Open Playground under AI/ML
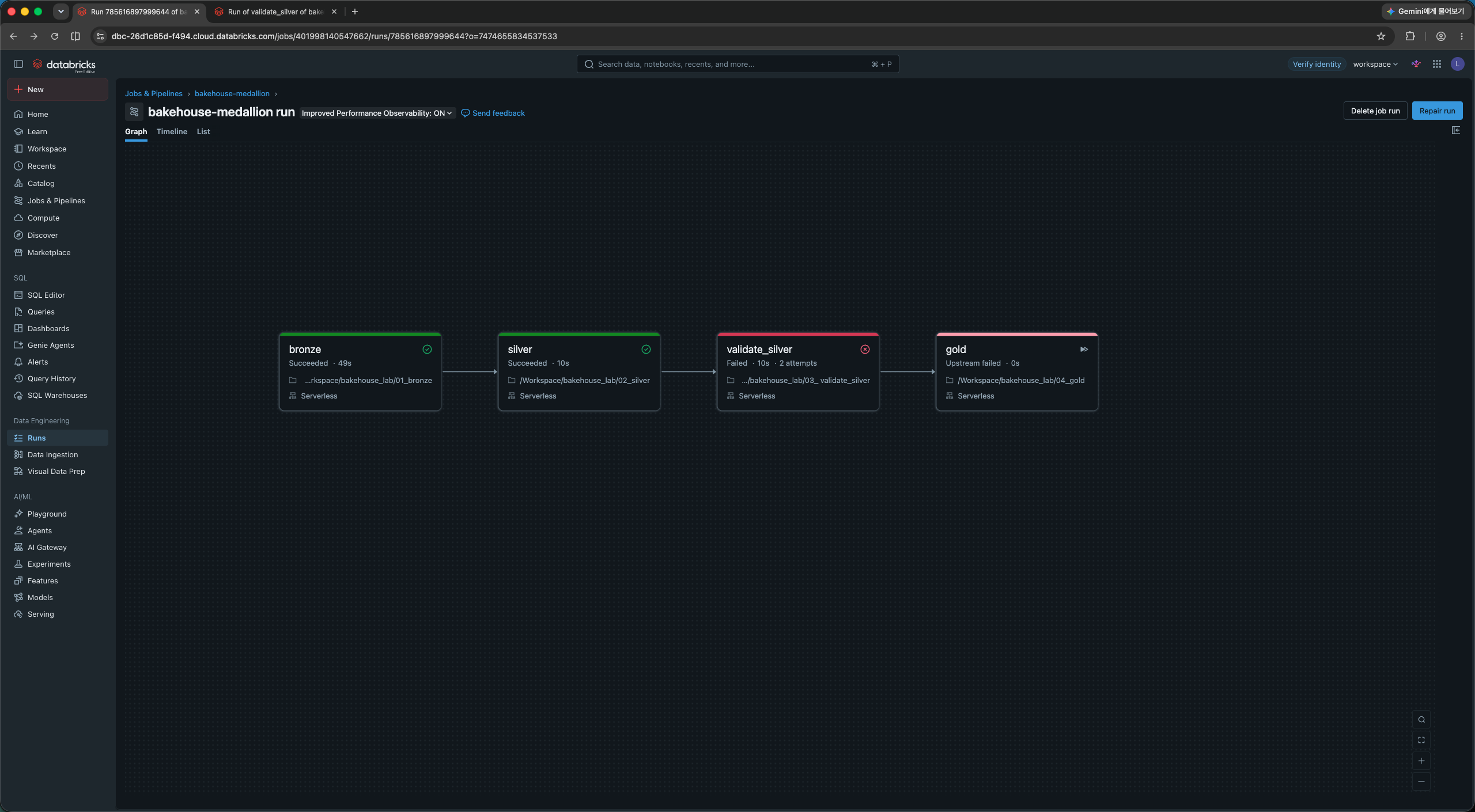The height and width of the screenshot is (812, 1475). click(x=58, y=514)
